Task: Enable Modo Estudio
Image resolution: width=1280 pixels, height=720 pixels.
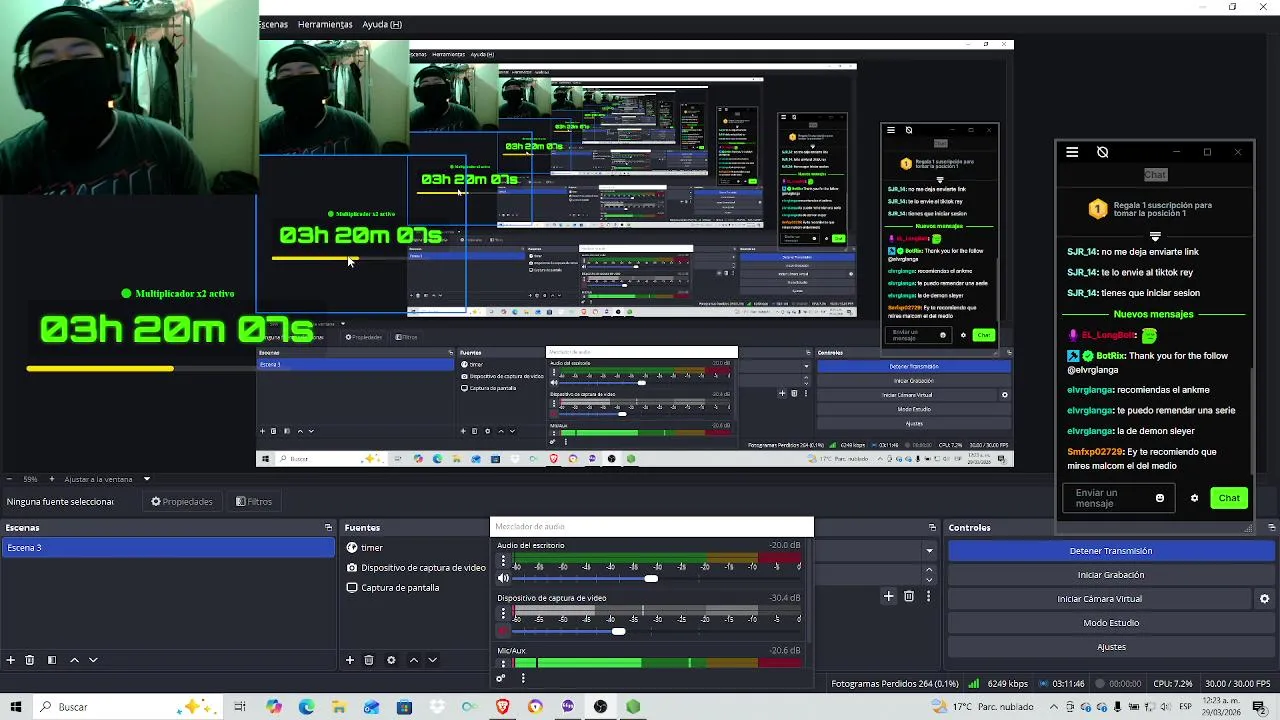Action: (x=1111, y=623)
